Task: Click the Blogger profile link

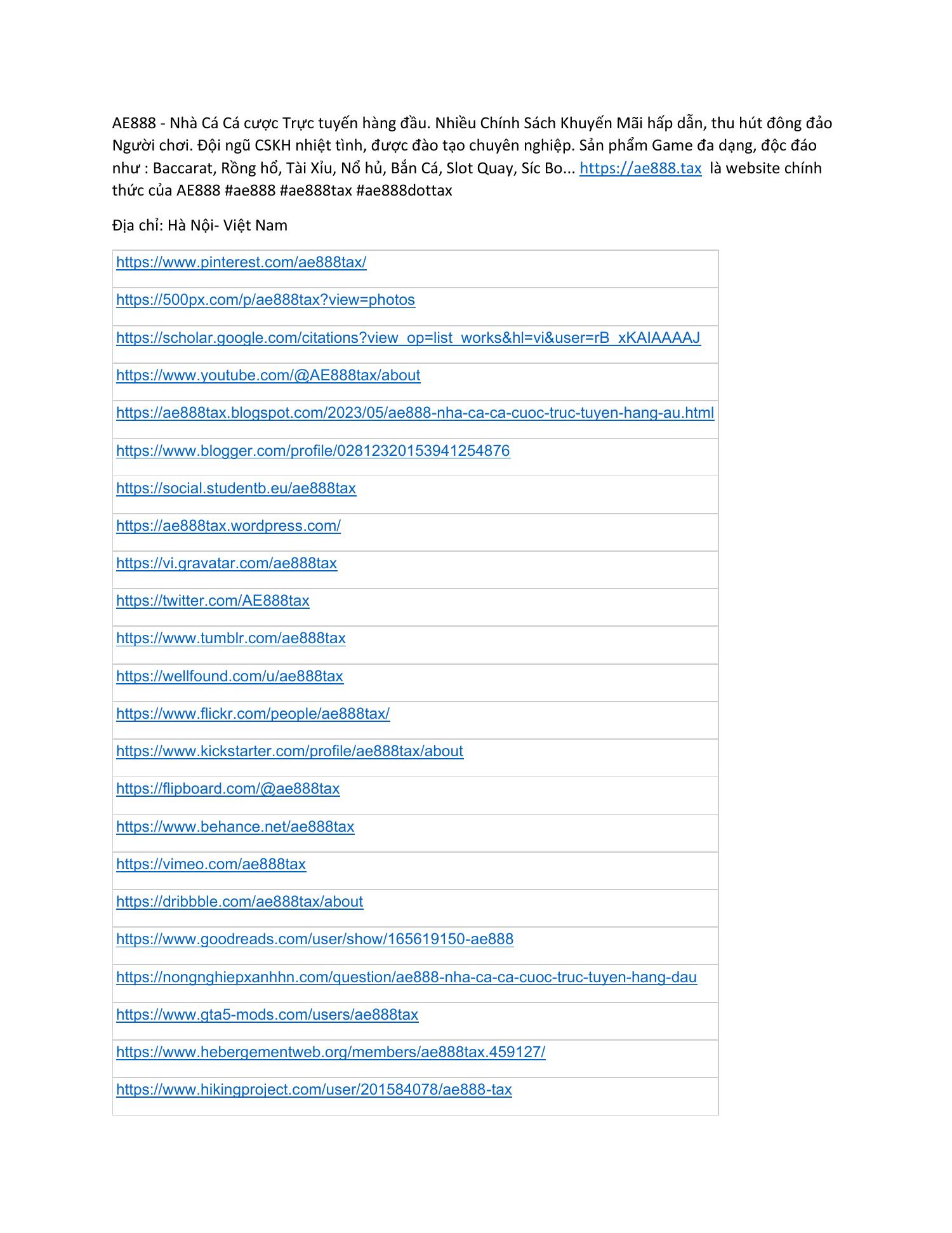Action: pos(313,451)
